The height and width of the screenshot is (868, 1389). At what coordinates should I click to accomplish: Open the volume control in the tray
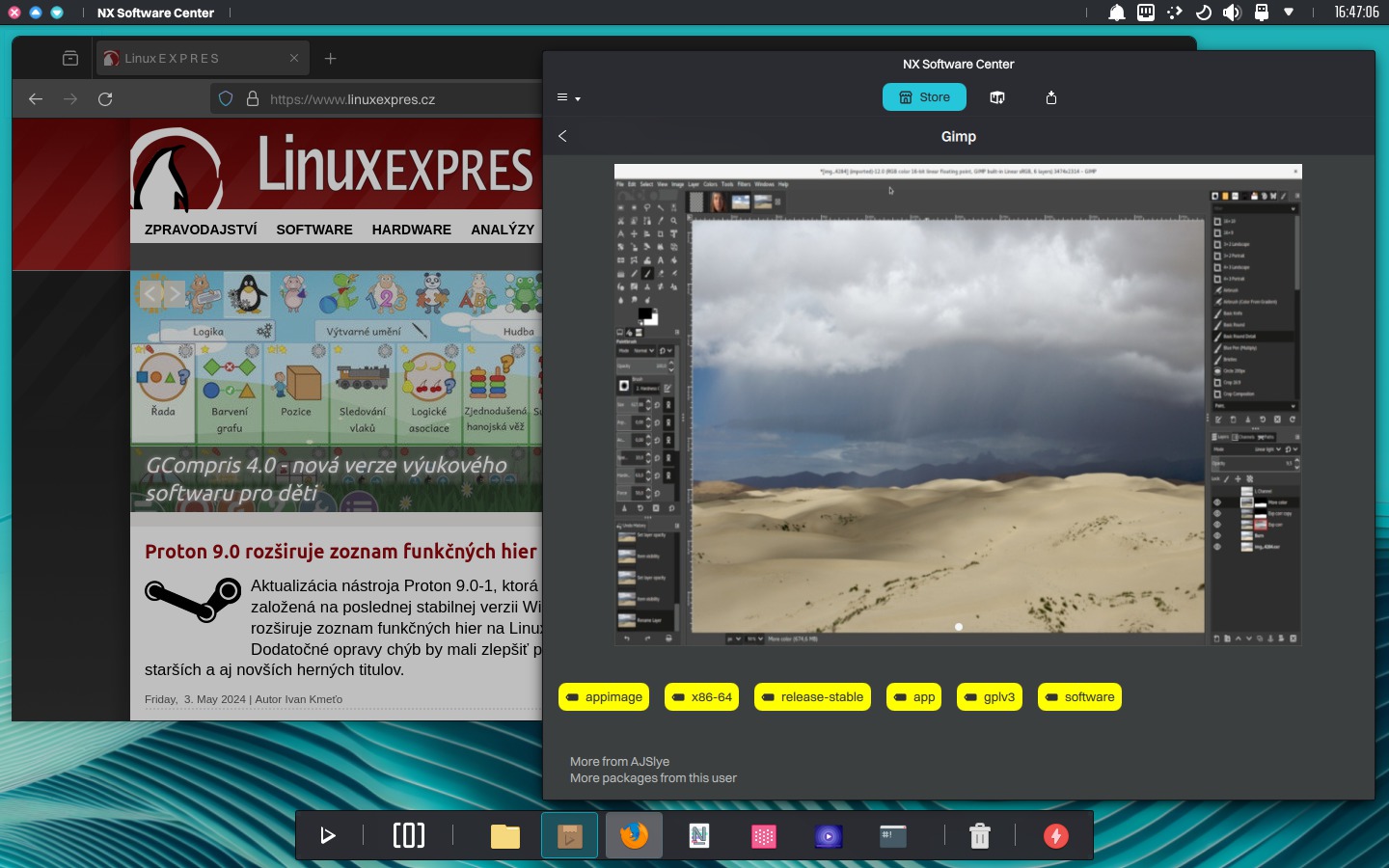[1232, 13]
